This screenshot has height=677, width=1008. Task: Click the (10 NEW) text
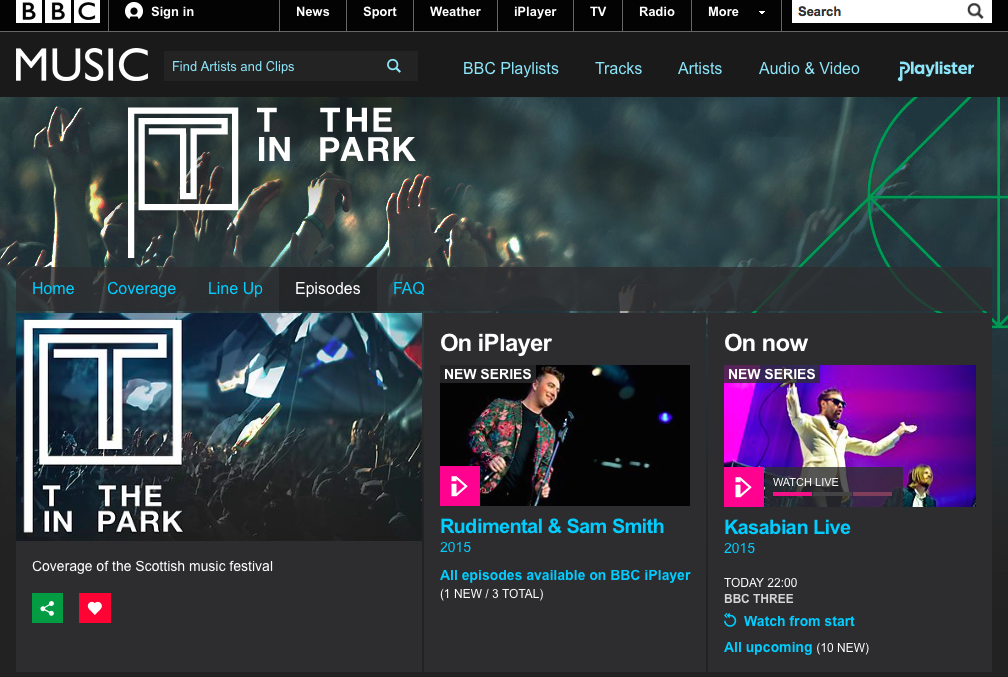pos(842,648)
